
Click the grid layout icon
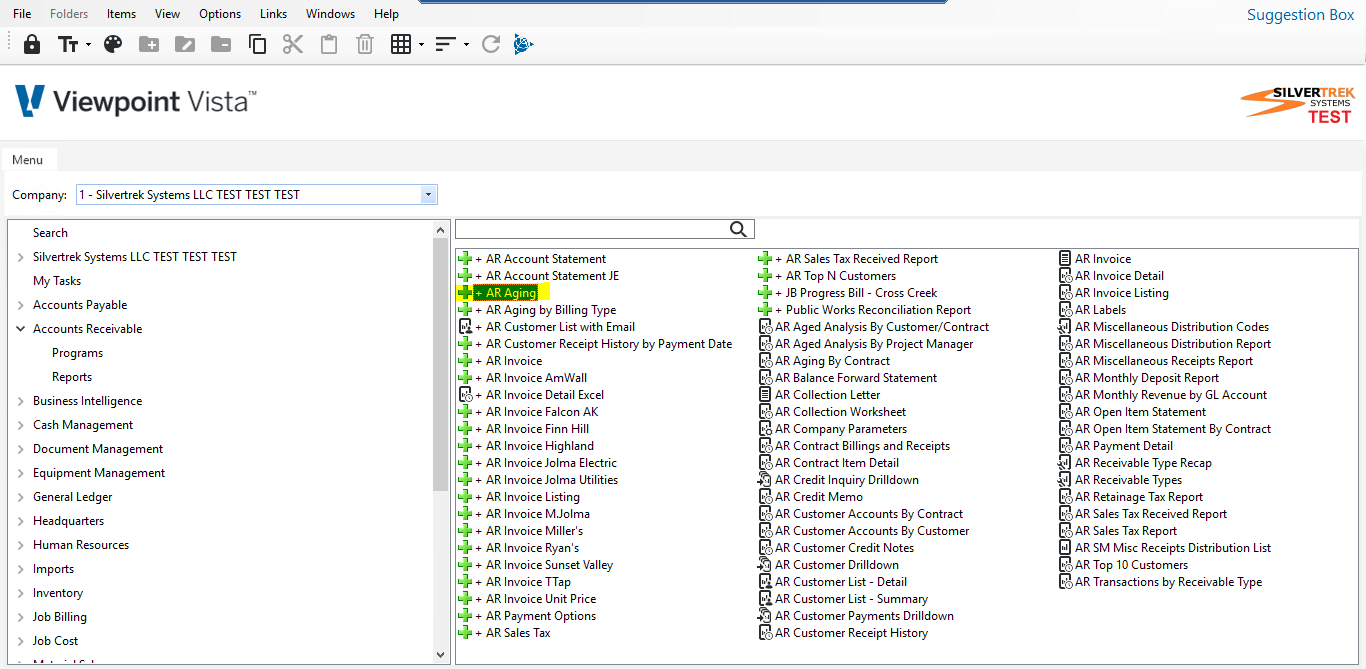401,44
